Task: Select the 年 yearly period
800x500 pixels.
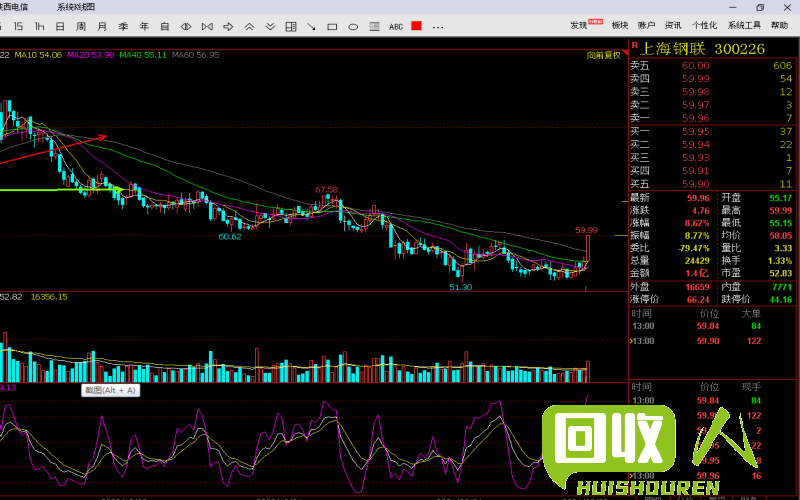Action: [144, 26]
